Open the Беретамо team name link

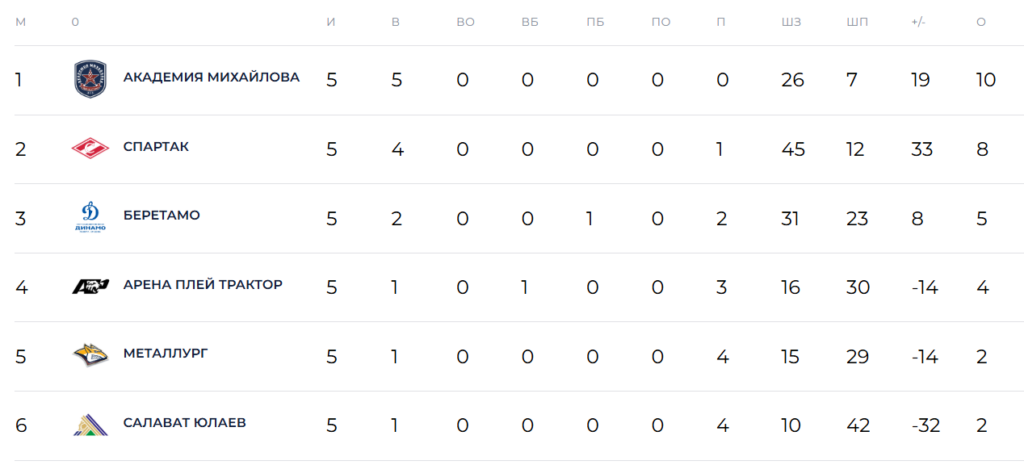click(162, 216)
